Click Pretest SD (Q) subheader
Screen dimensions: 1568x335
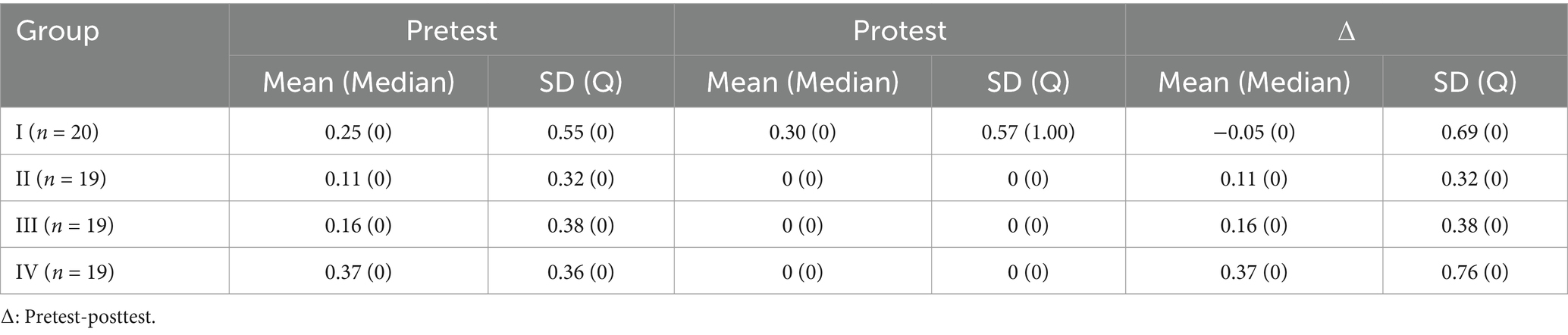point(581,82)
